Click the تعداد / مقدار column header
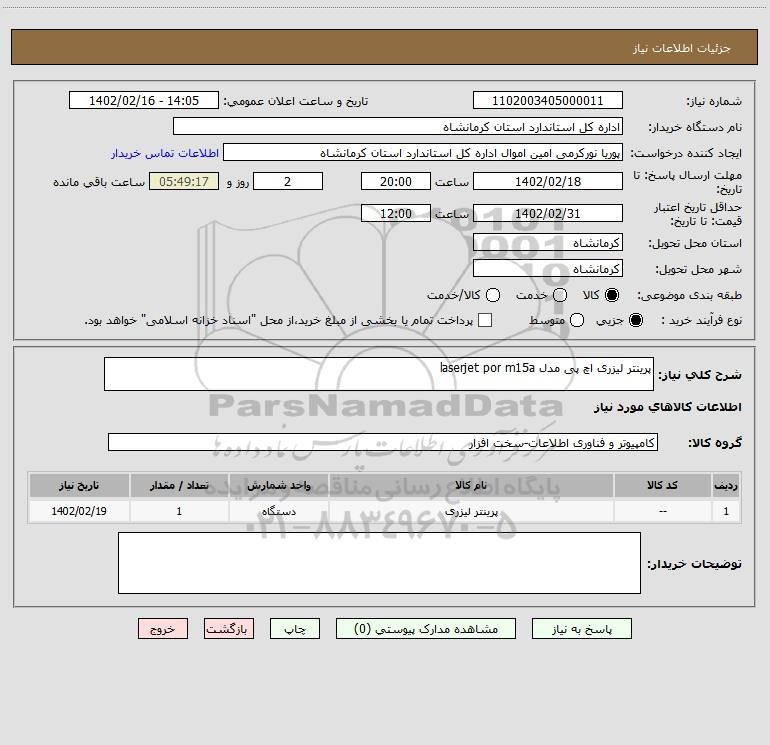The image size is (770, 745). [179, 485]
